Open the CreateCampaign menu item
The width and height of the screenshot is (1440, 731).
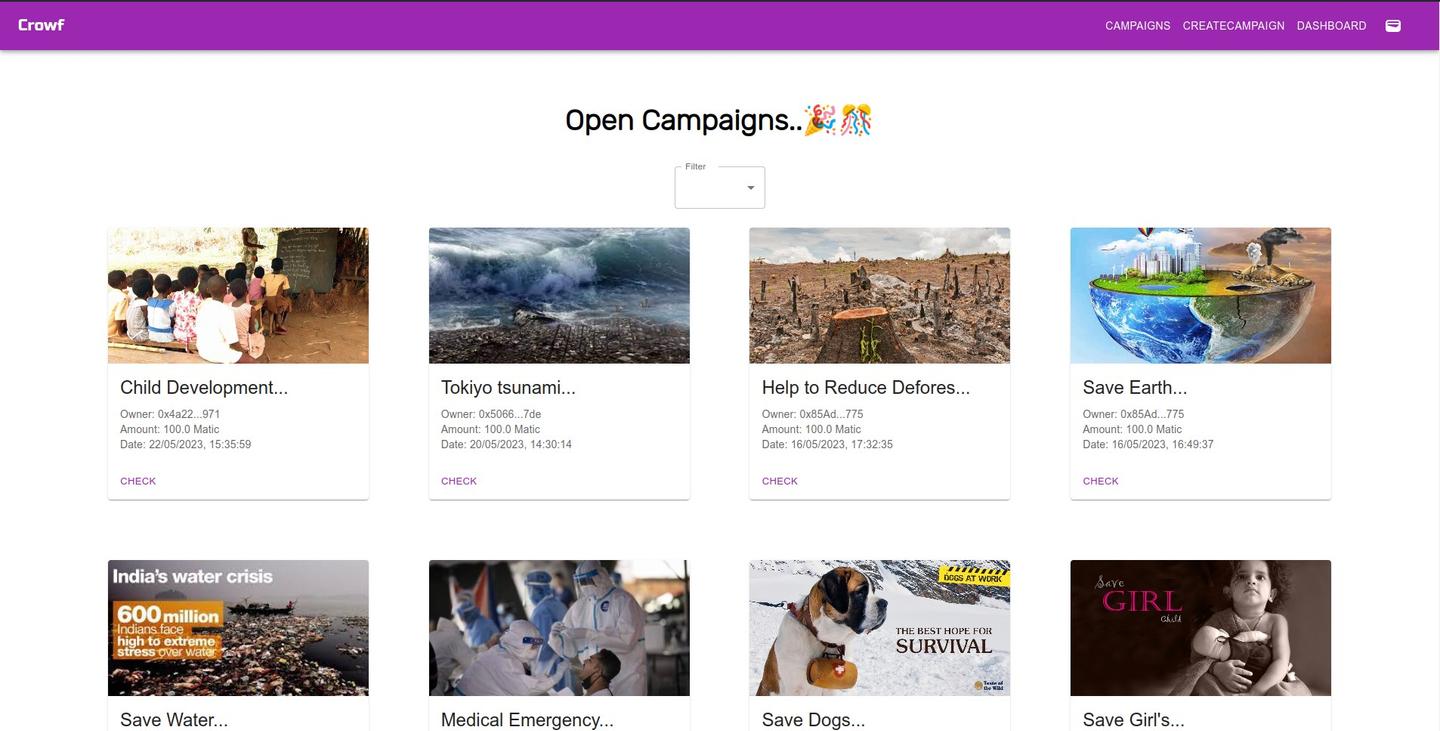pos(1233,26)
